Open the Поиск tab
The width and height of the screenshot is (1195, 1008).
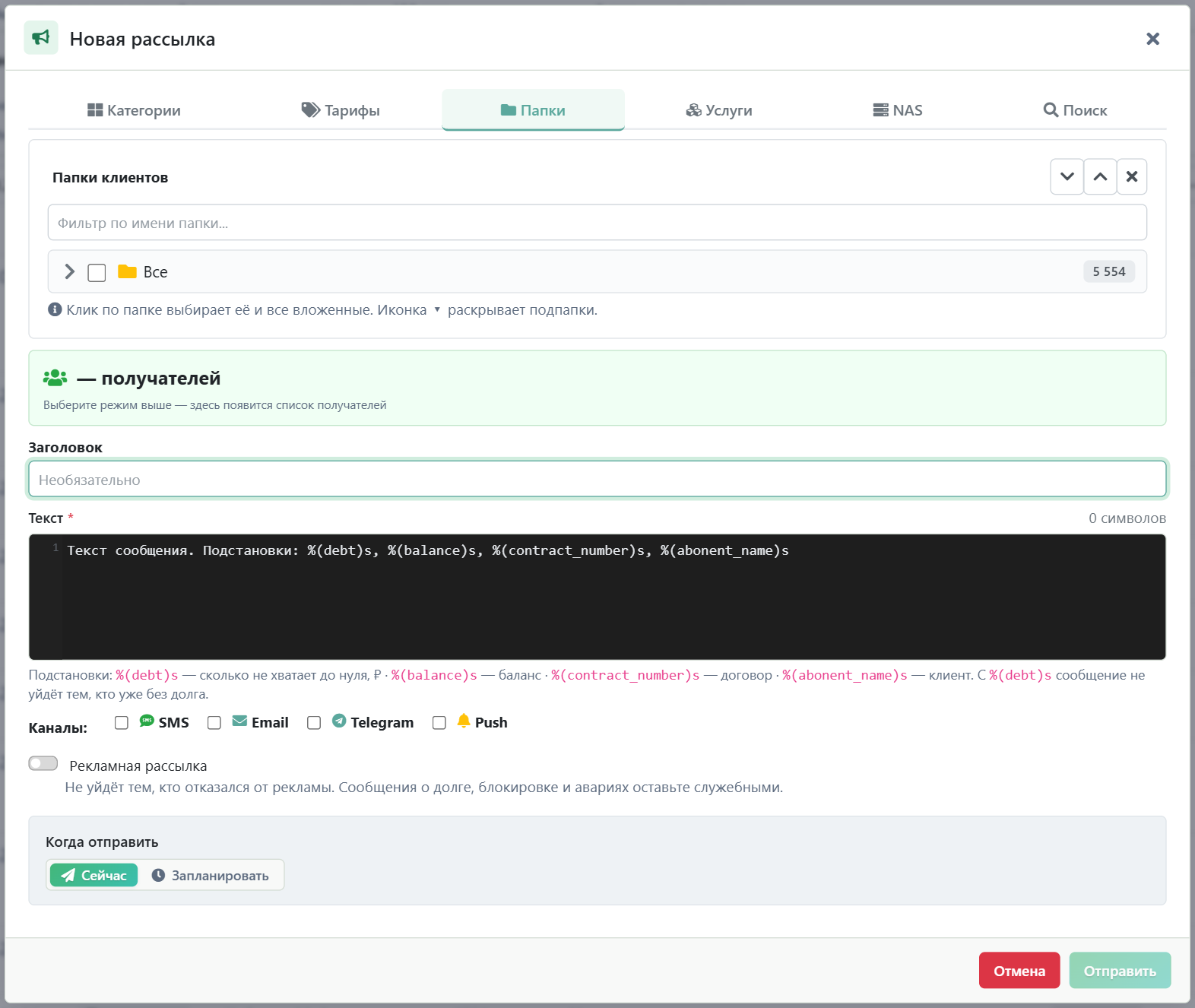pyautogui.click(x=1075, y=110)
